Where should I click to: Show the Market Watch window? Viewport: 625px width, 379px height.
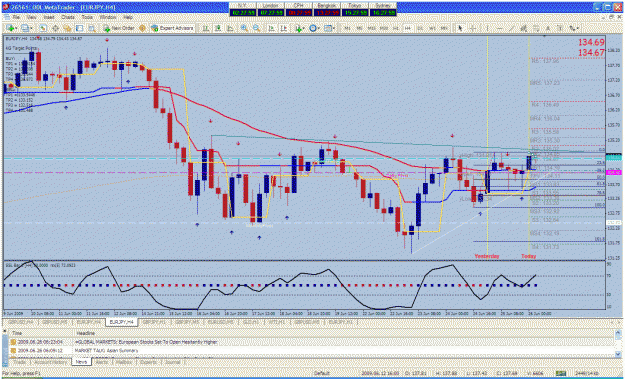(x=43, y=28)
